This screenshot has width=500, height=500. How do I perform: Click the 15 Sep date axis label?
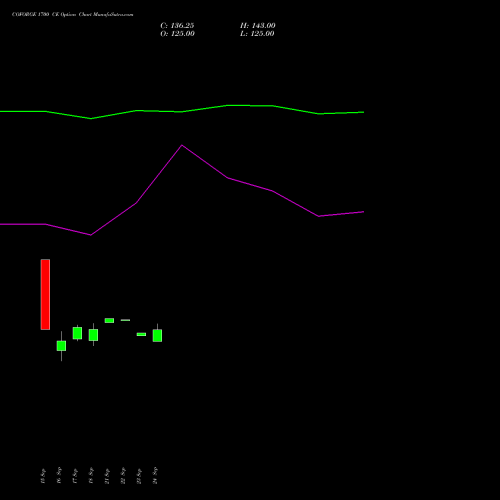[x=43, y=476]
